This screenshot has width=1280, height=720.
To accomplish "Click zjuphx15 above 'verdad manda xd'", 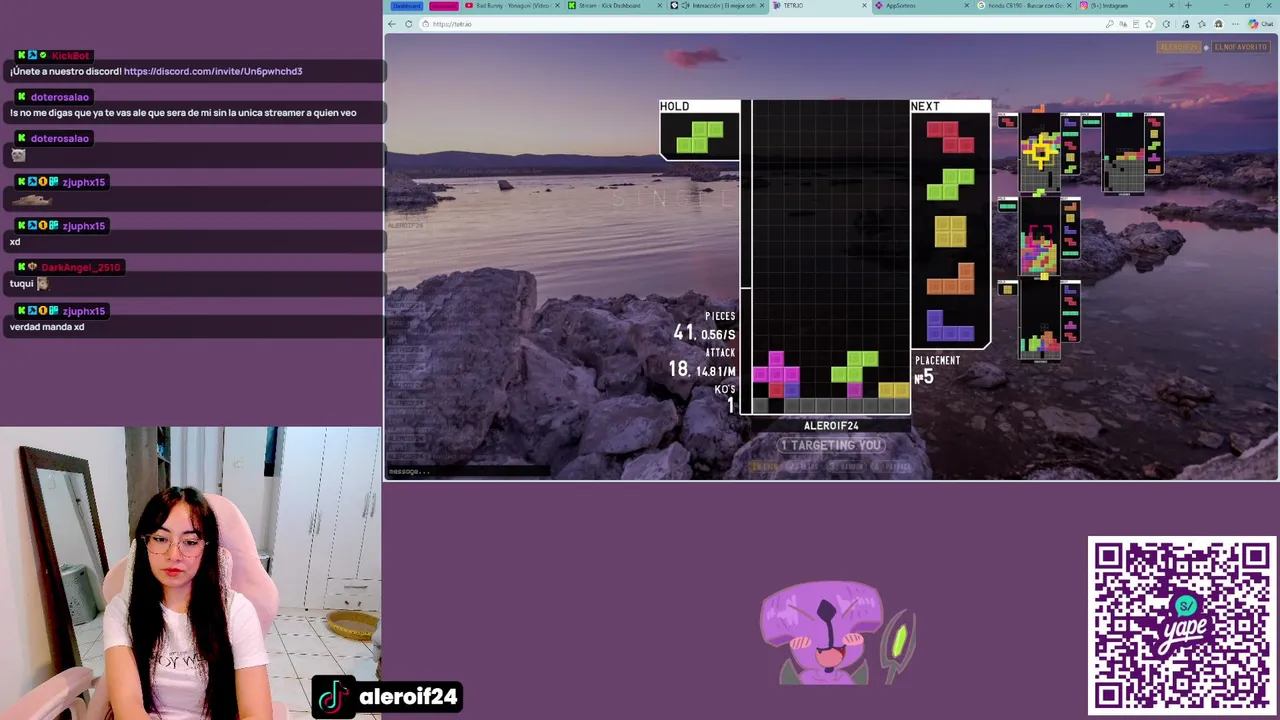I will pos(83,311).
